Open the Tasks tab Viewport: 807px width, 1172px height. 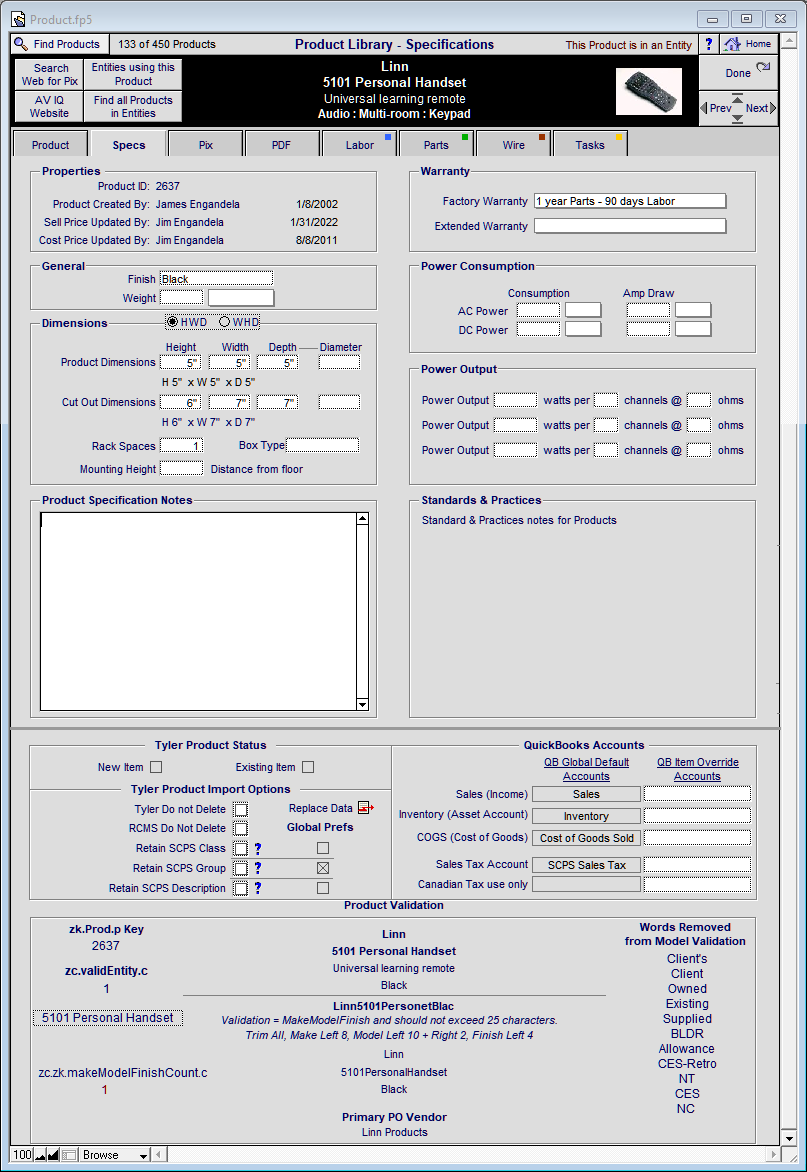[590, 145]
